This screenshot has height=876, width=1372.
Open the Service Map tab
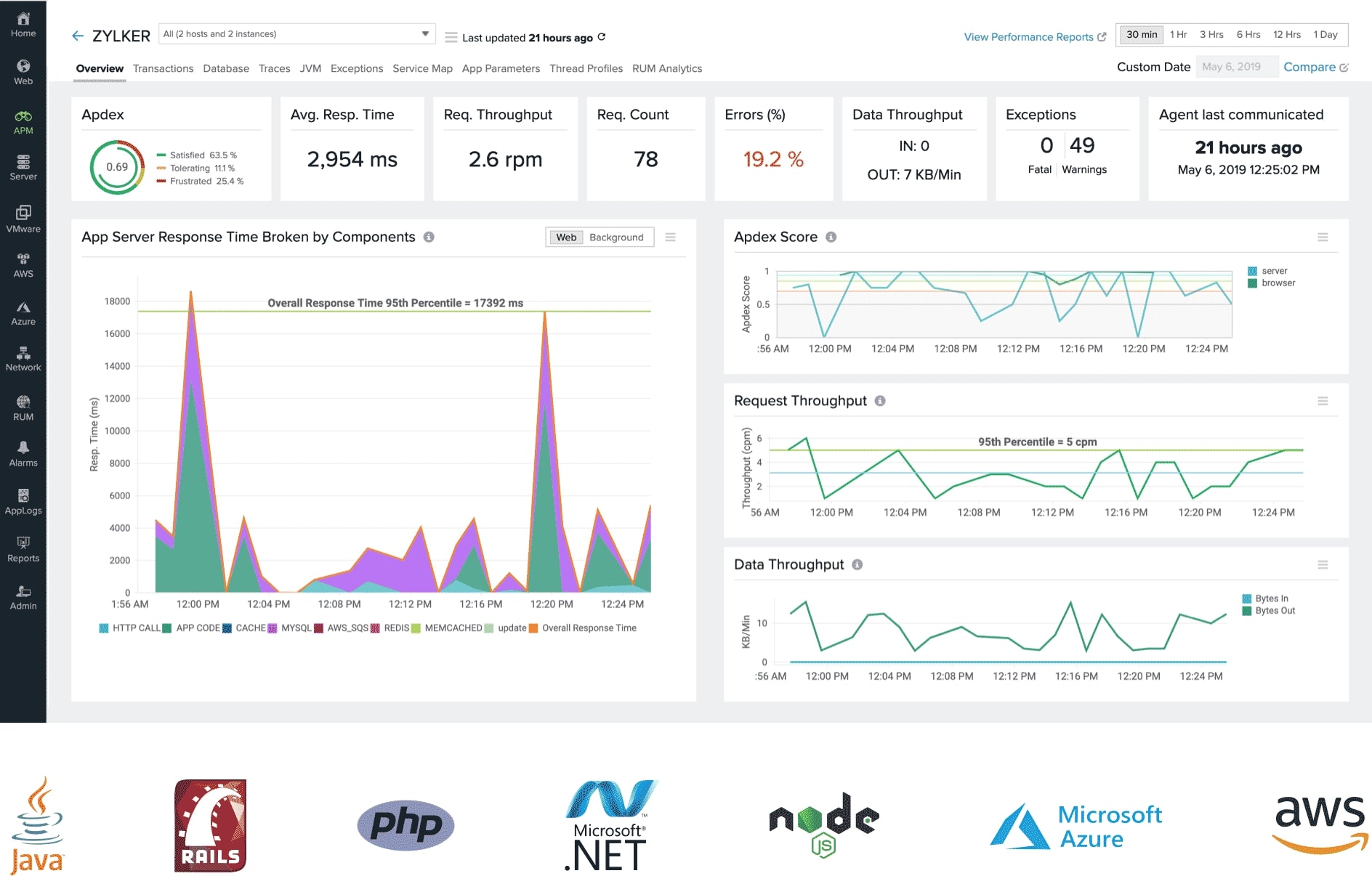[422, 68]
